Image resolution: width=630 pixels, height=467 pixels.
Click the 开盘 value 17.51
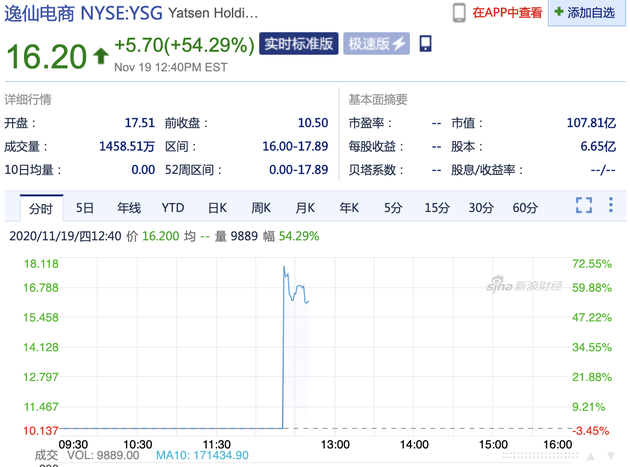(140, 123)
